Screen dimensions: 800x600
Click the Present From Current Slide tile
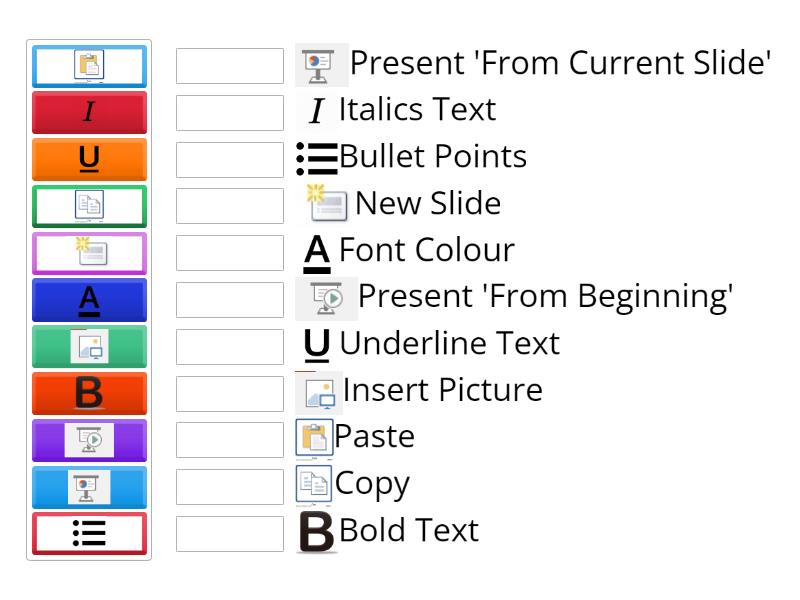pyautogui.click(x=89, y=487)
